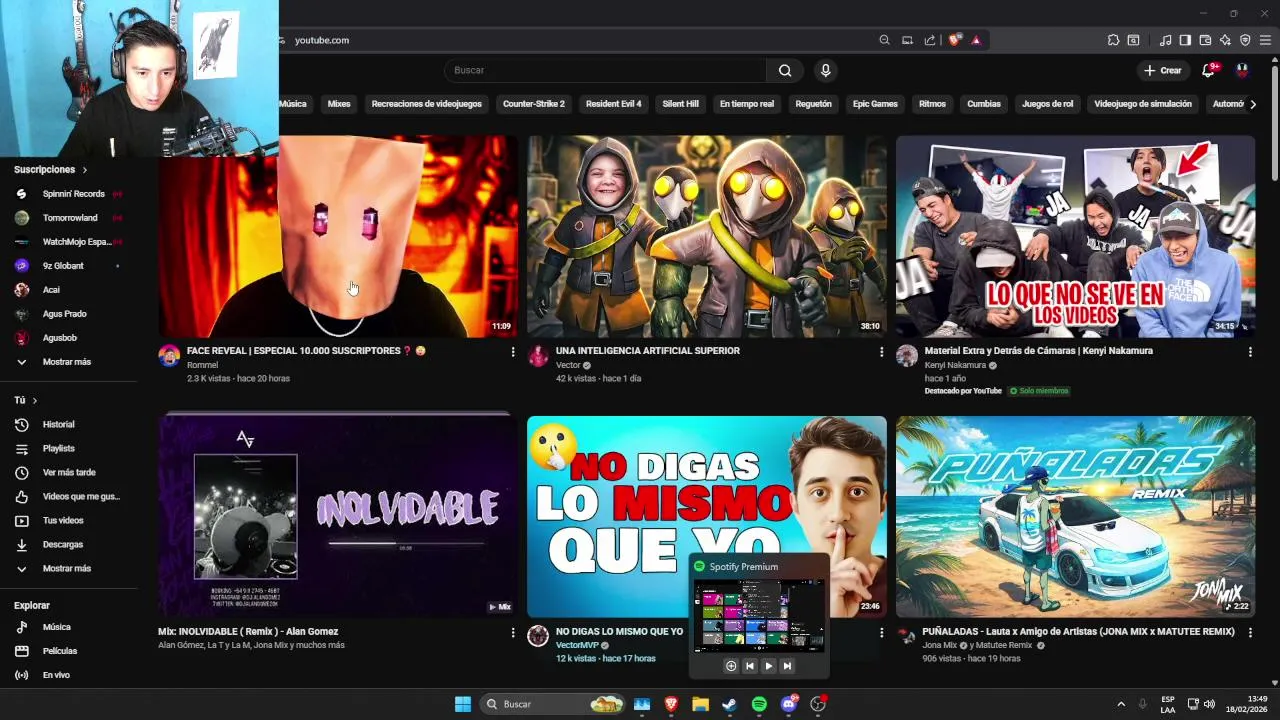Open the account avatar menu
1280x720 pixels.
click(1242, 70)
